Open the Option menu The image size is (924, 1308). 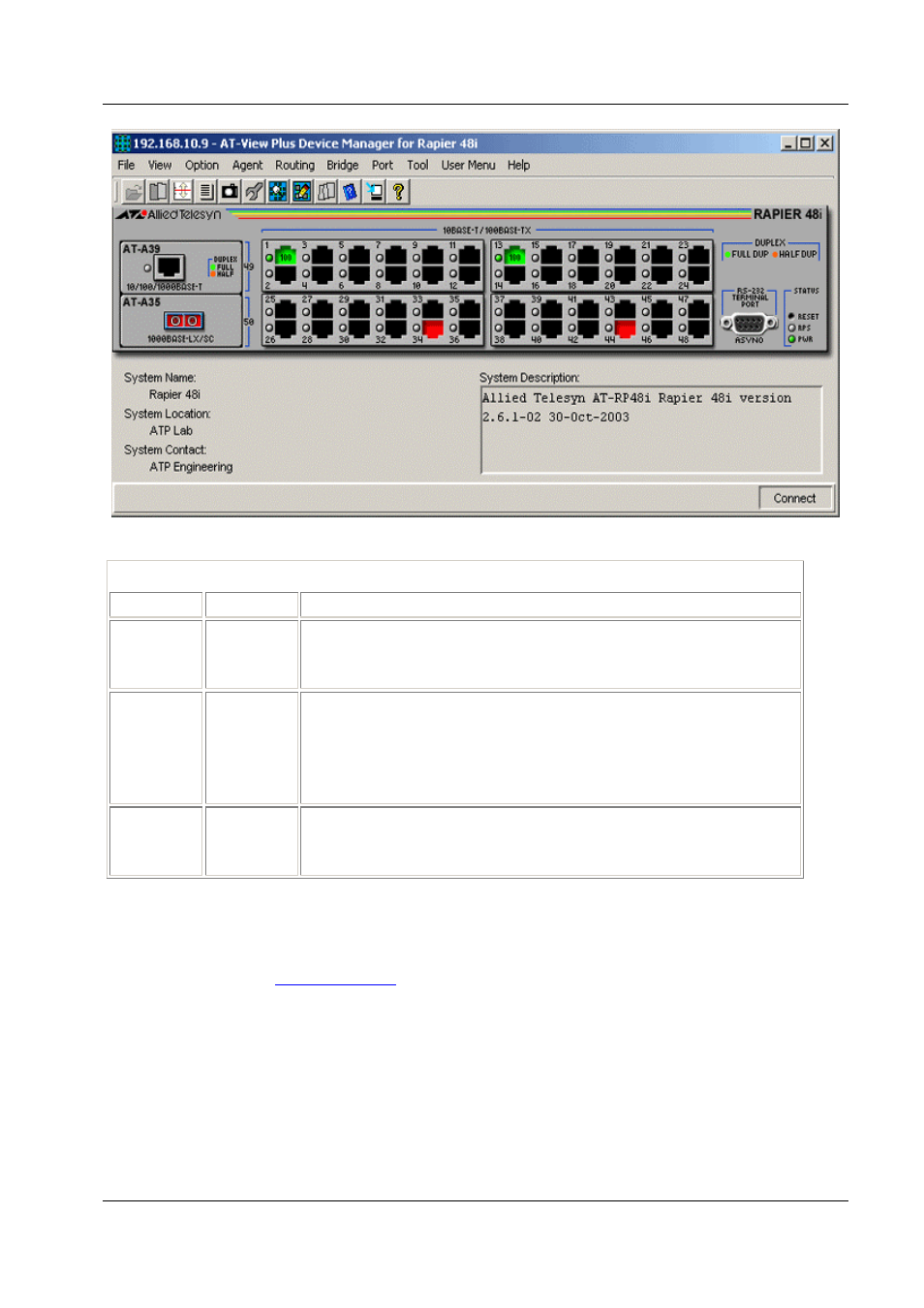201,166
